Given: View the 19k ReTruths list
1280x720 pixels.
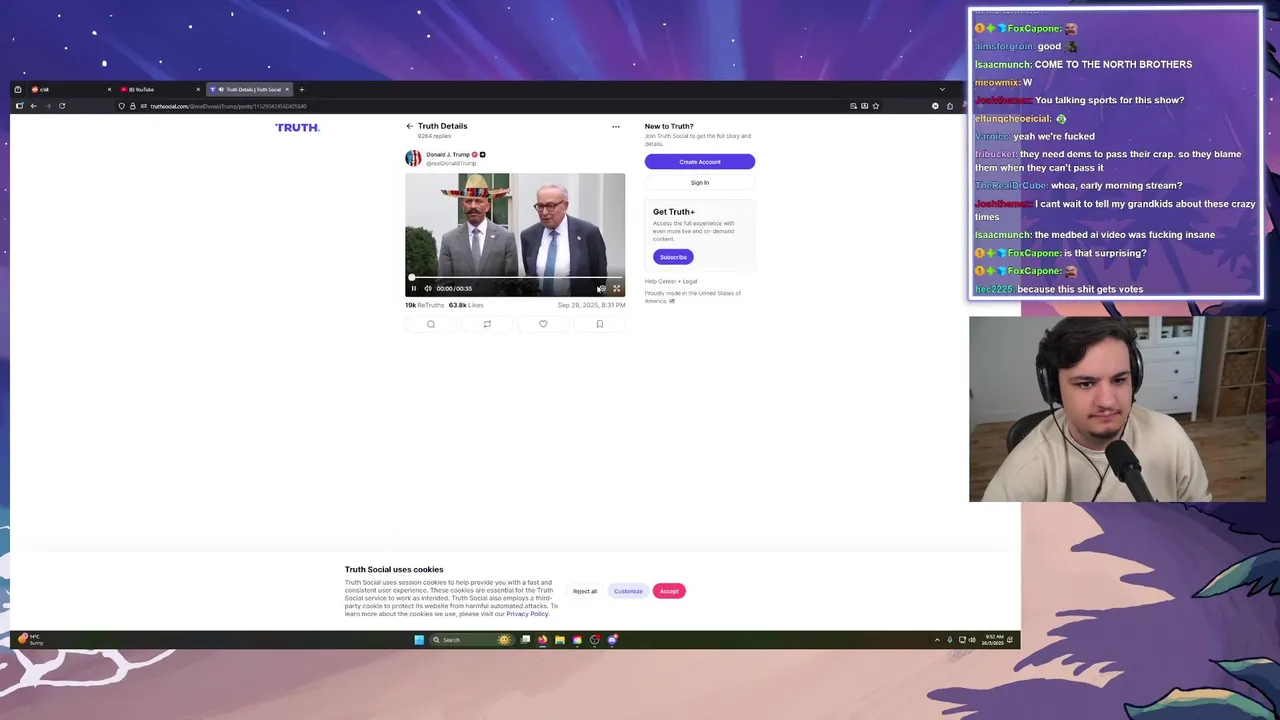Looking at the screenshot, I should 424,305.
